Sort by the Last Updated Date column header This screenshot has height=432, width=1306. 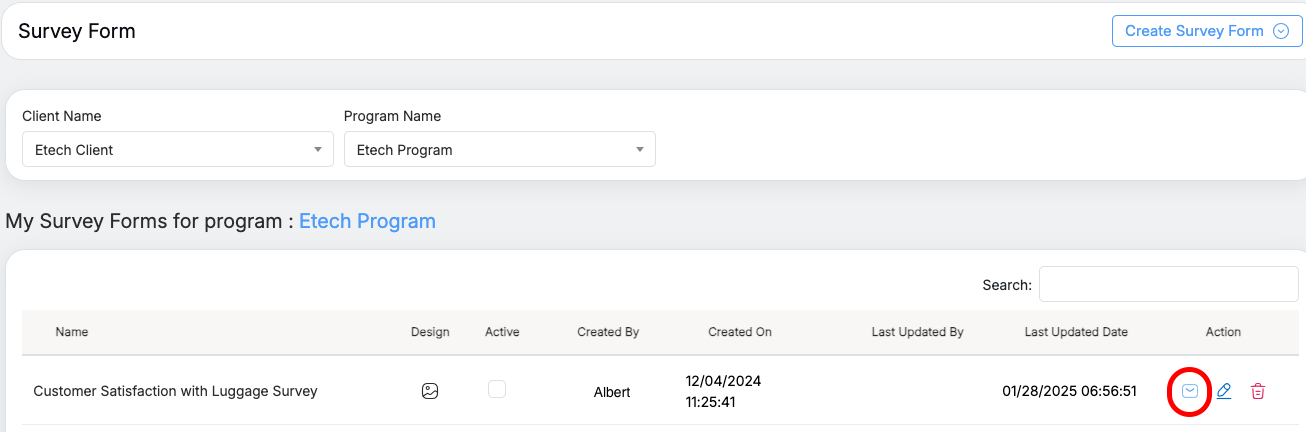(1076, 332)
